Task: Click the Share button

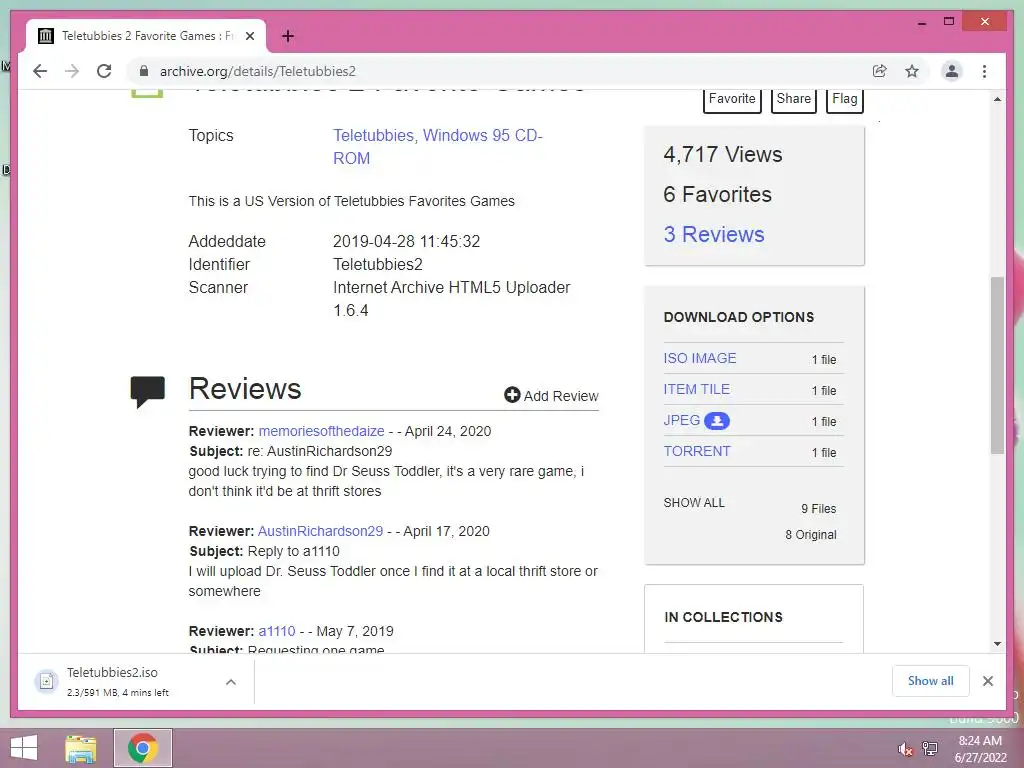Action: 793,99
